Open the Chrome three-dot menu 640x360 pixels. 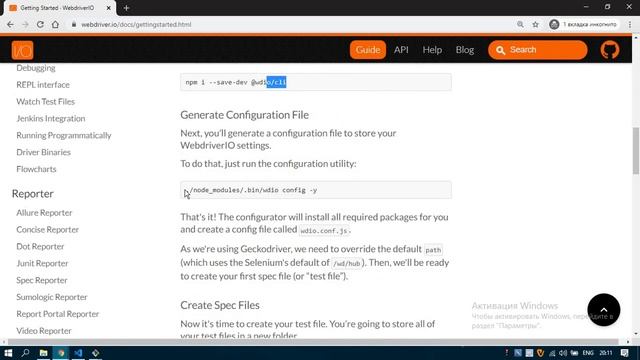point(630,24)
